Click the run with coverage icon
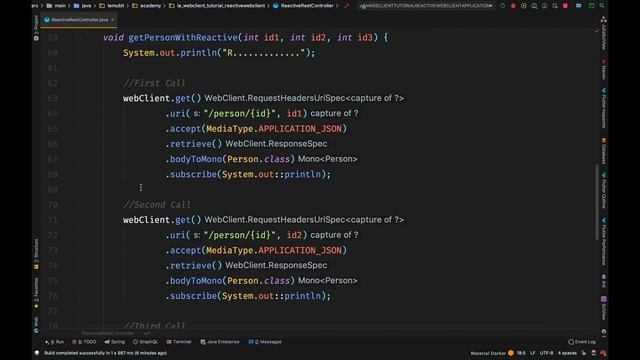This screenshot has width=640, height=360. tap(524, 6)
